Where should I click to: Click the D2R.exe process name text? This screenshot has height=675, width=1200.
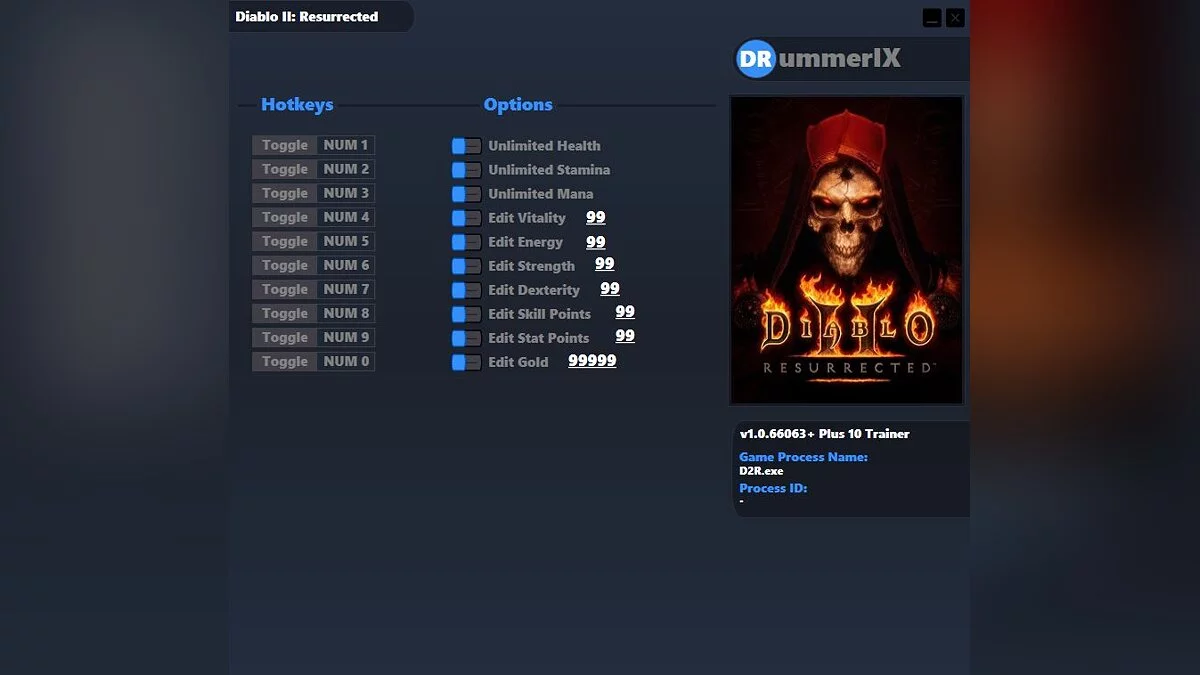[762, 471]
